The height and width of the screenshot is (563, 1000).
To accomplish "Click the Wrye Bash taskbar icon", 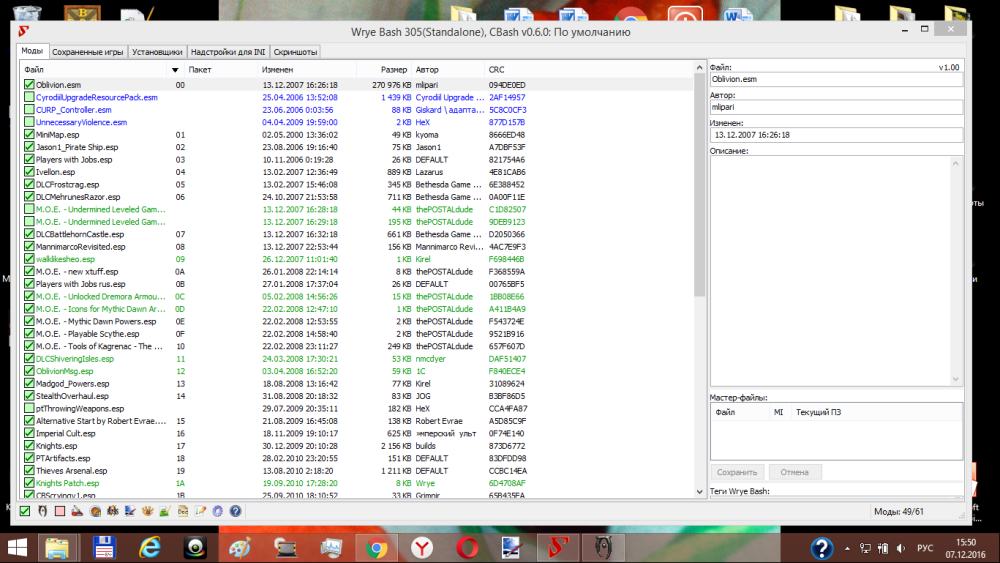I will [x=558, y=548].
